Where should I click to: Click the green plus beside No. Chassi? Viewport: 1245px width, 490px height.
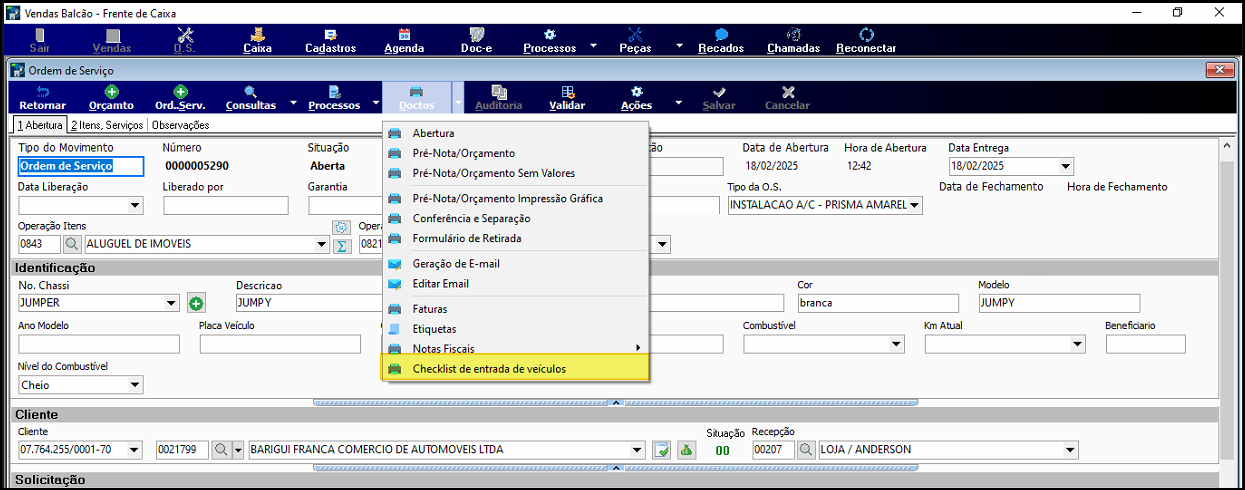click(x=196, y=303)
